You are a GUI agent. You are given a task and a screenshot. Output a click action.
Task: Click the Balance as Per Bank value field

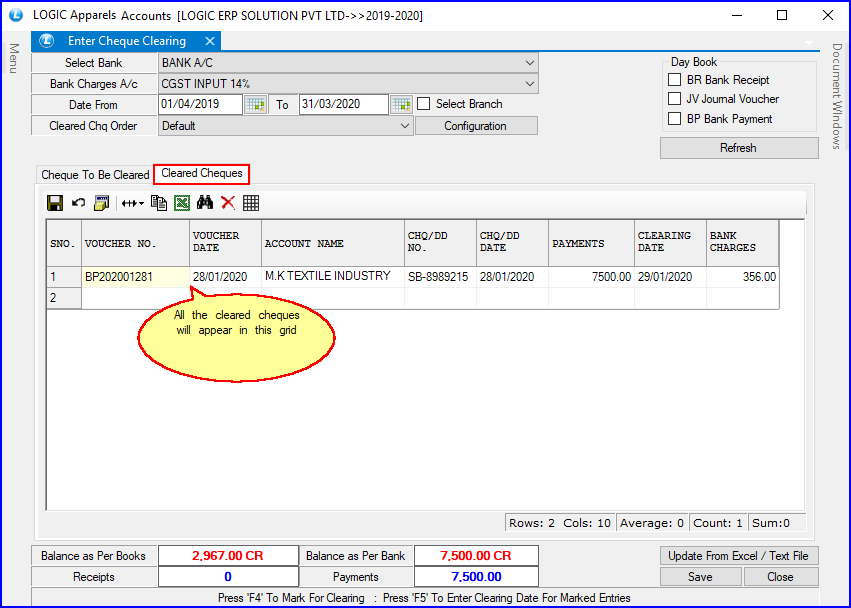pos(476,556)
